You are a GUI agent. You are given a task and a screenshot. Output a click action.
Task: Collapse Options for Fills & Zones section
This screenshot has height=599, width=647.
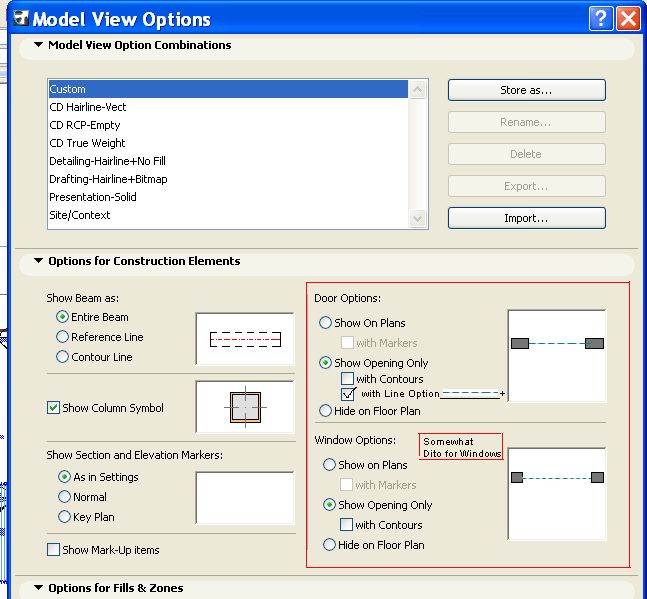38,587
